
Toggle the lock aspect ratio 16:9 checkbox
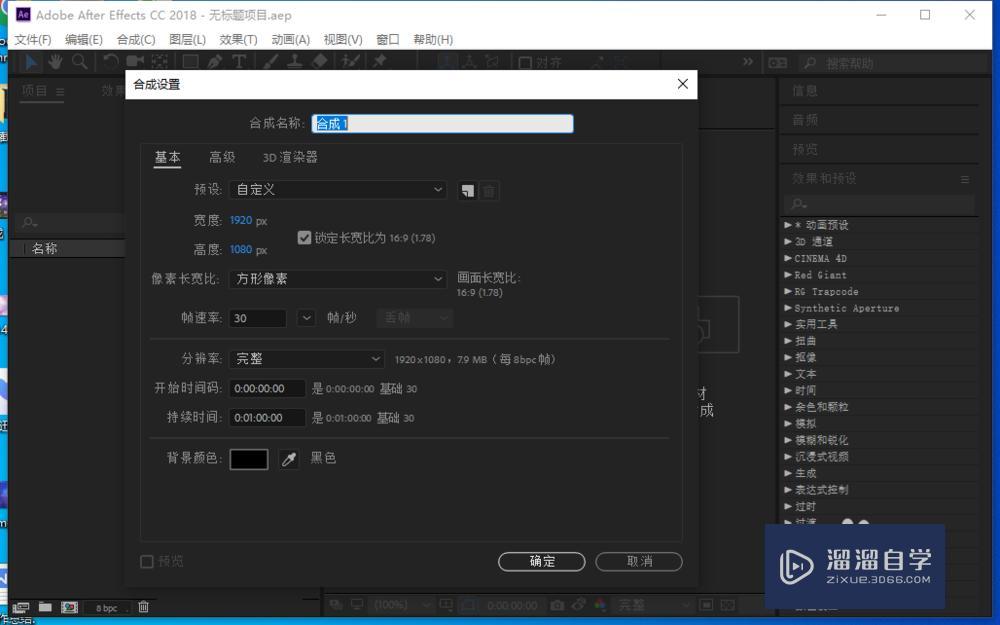[304, 238]
